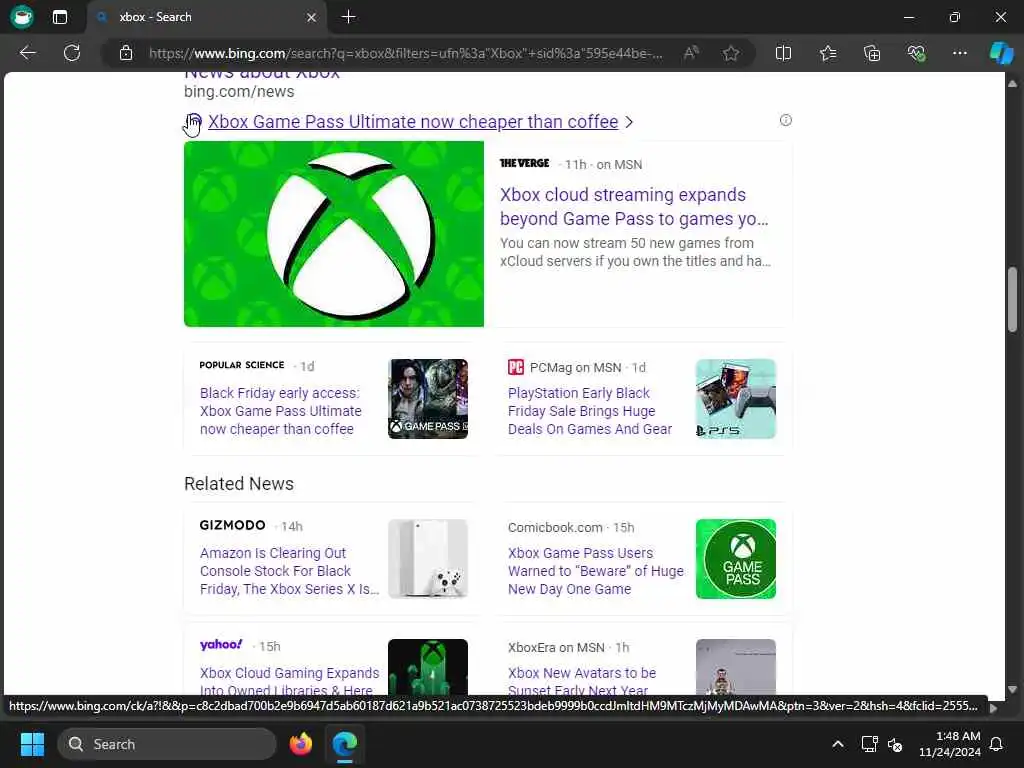Open the Game Pass characters thumbnail

(428, 399)
